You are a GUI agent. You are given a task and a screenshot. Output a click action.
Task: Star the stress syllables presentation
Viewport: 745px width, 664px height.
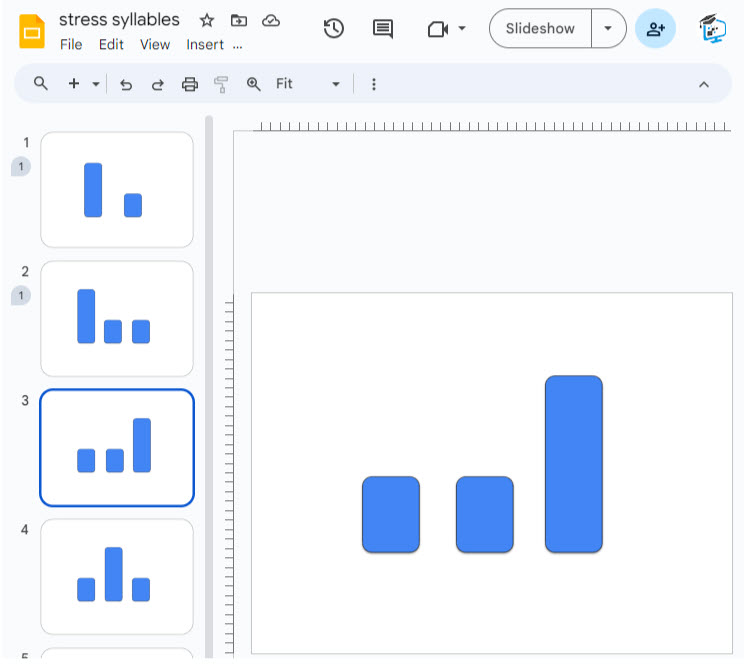coord(207,20)
